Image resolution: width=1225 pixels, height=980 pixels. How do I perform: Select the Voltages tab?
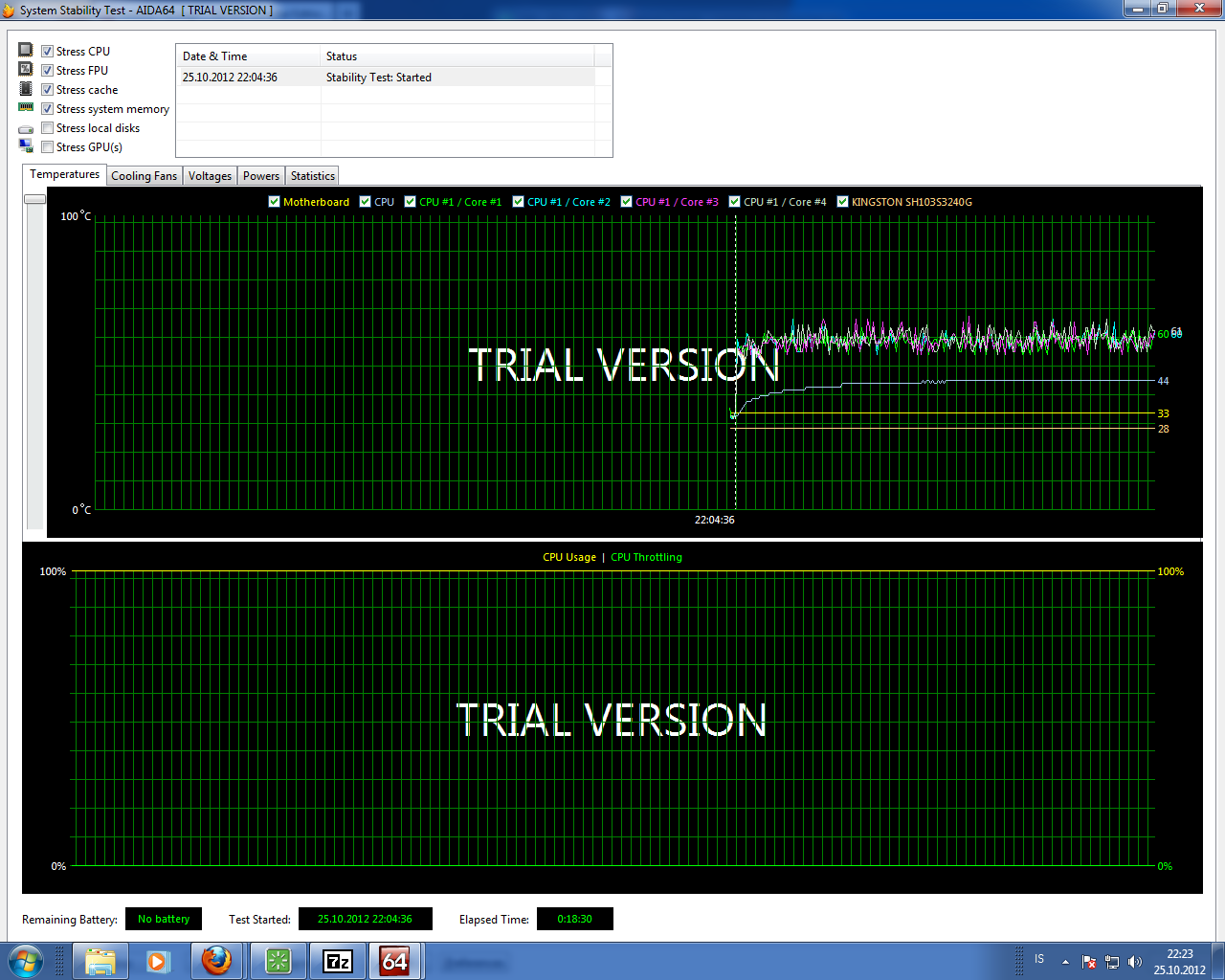point(210,175)
